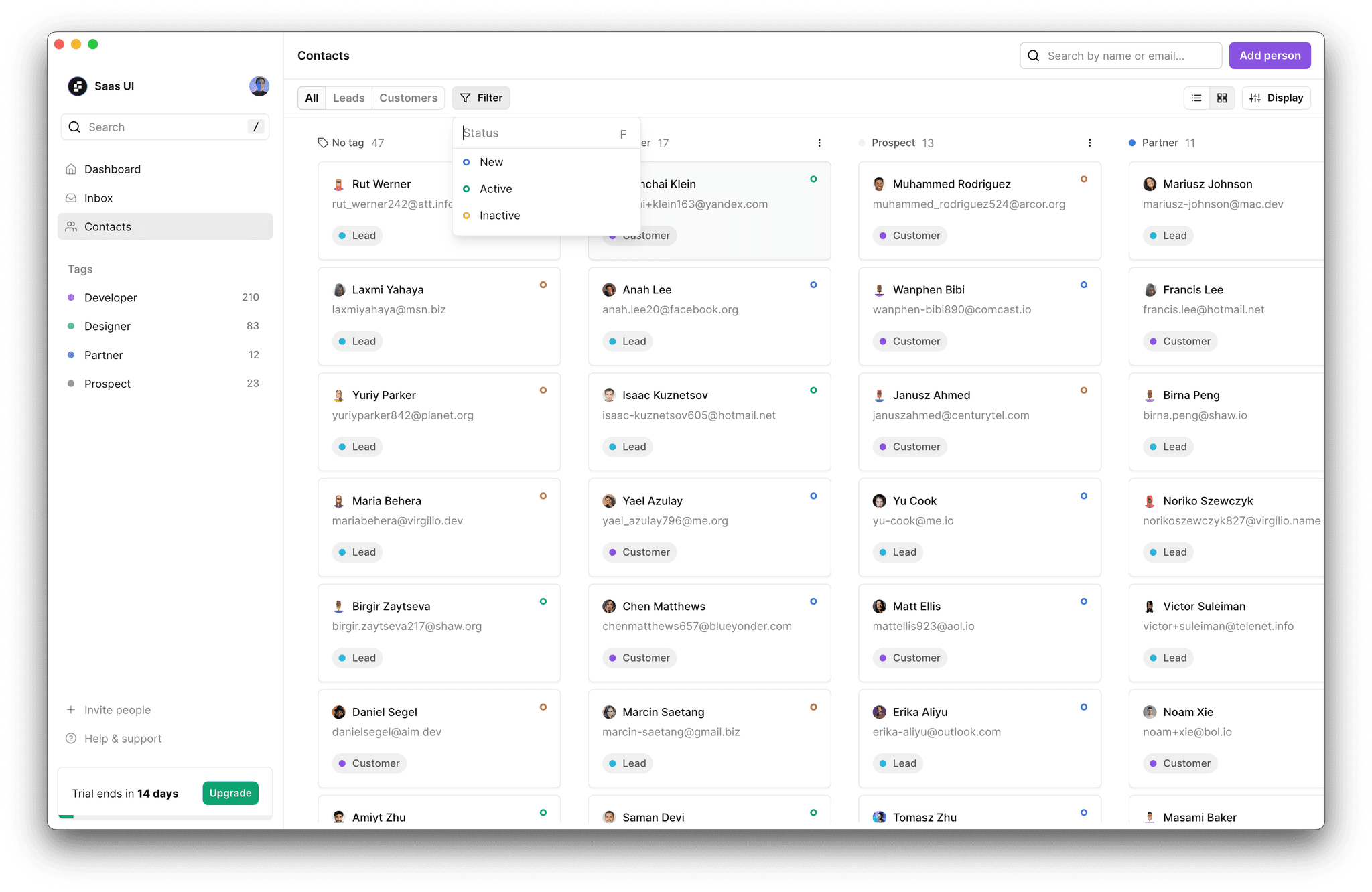
Task: Expand the second column's three-dot menu
Action: [x=819, y=143]
